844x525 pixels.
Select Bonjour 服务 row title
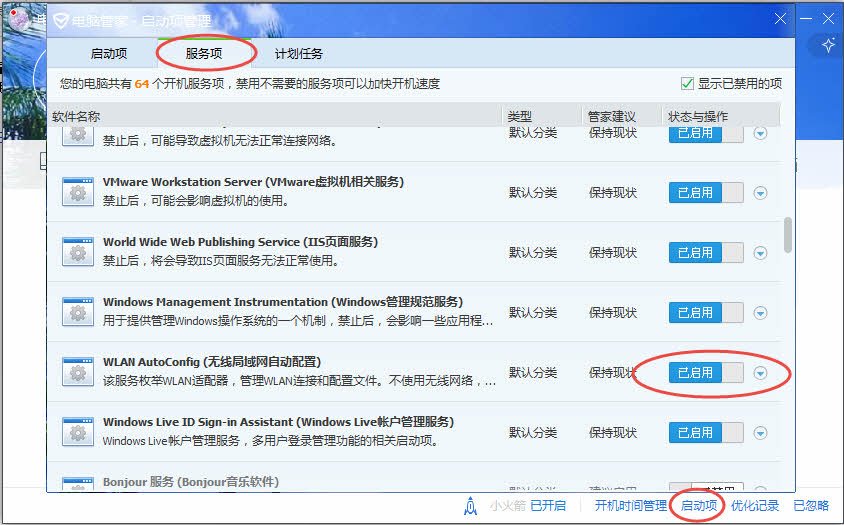tap(191, 482)
